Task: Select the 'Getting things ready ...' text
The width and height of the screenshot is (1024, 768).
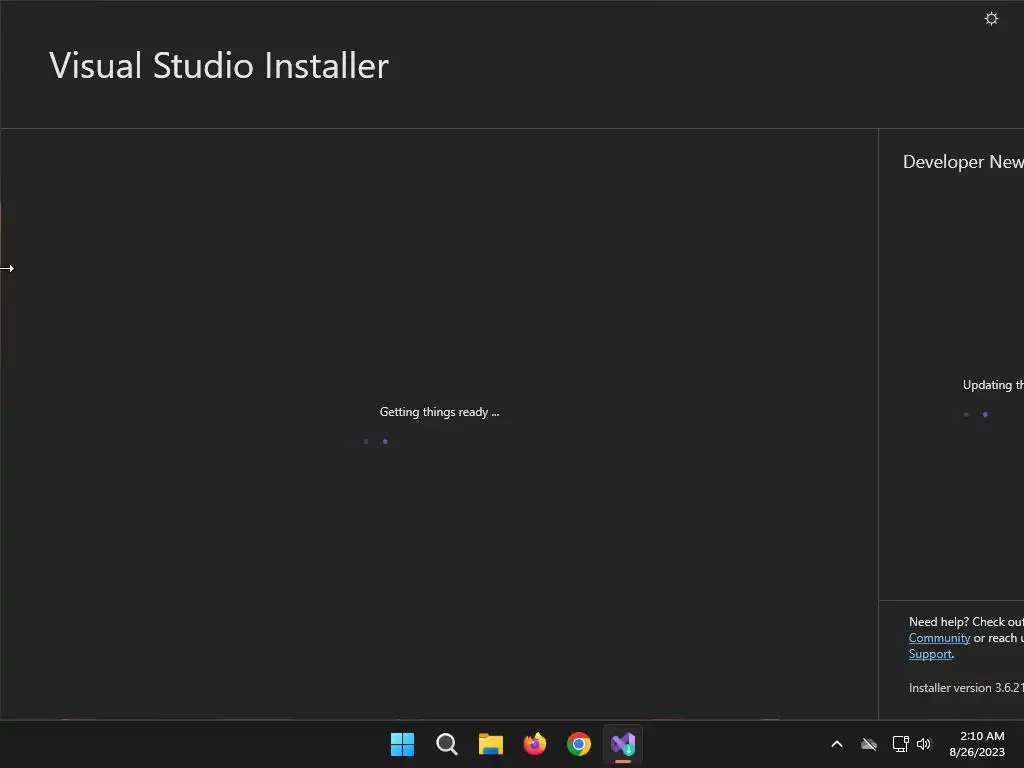Action: [x=439, y=412]
